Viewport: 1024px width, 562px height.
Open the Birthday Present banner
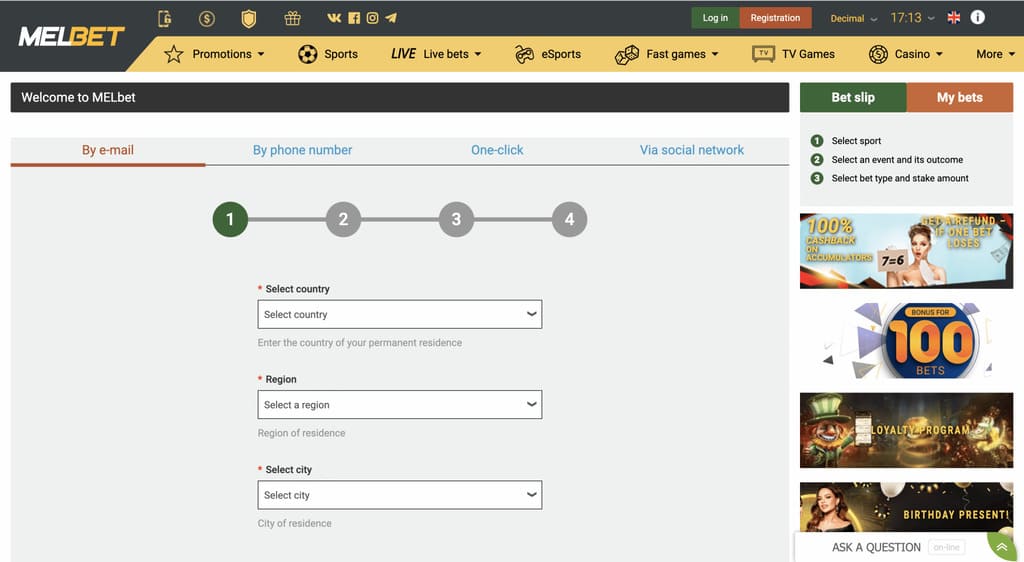tap(906, 507)
